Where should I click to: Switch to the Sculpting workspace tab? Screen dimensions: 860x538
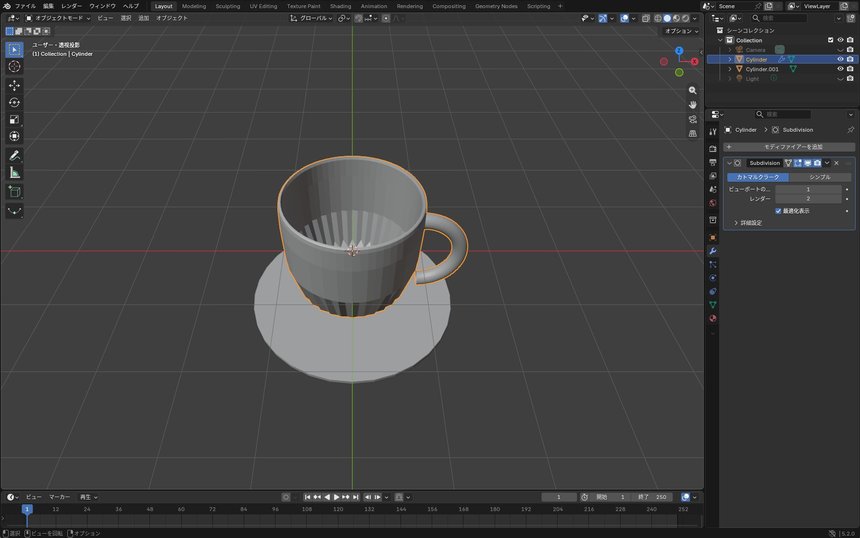(228, 6)
